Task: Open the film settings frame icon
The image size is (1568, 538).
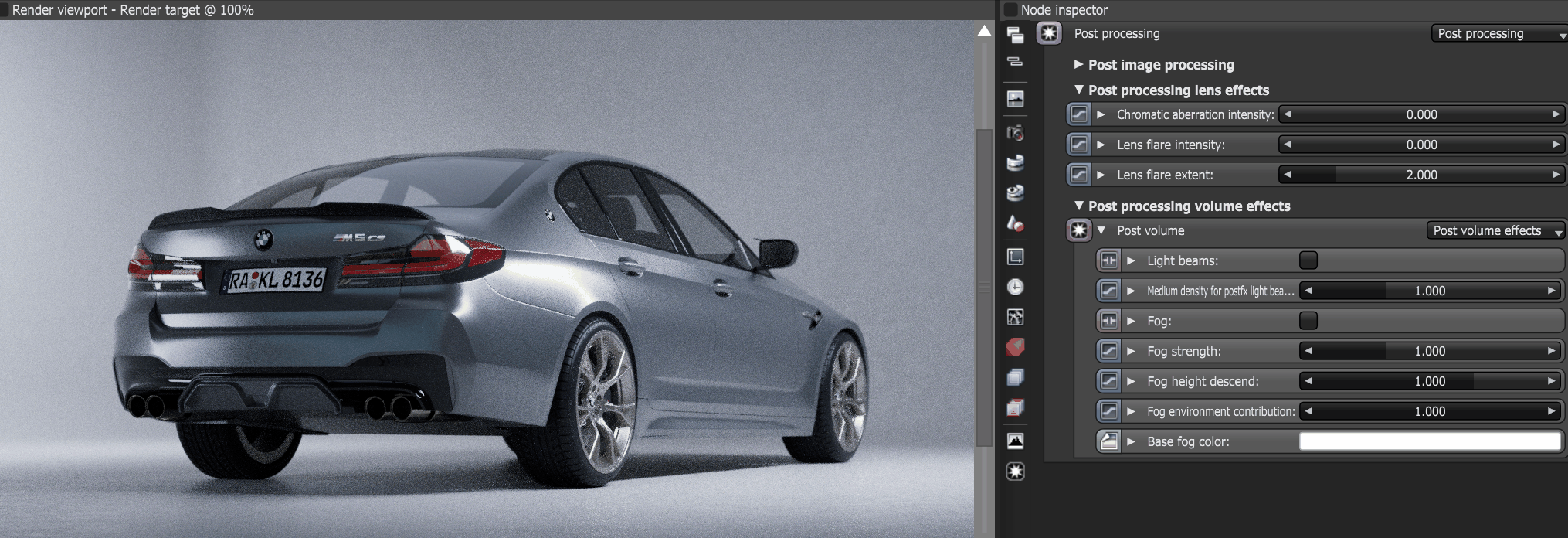Action: point(1015,257)
